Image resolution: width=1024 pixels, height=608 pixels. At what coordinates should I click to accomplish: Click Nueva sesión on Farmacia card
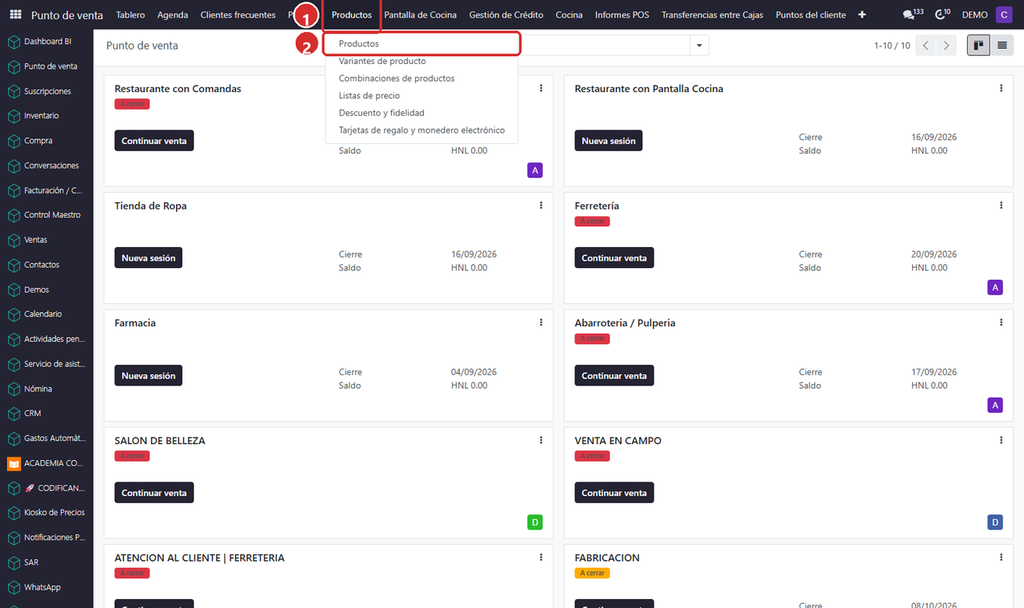coord(148,376)
